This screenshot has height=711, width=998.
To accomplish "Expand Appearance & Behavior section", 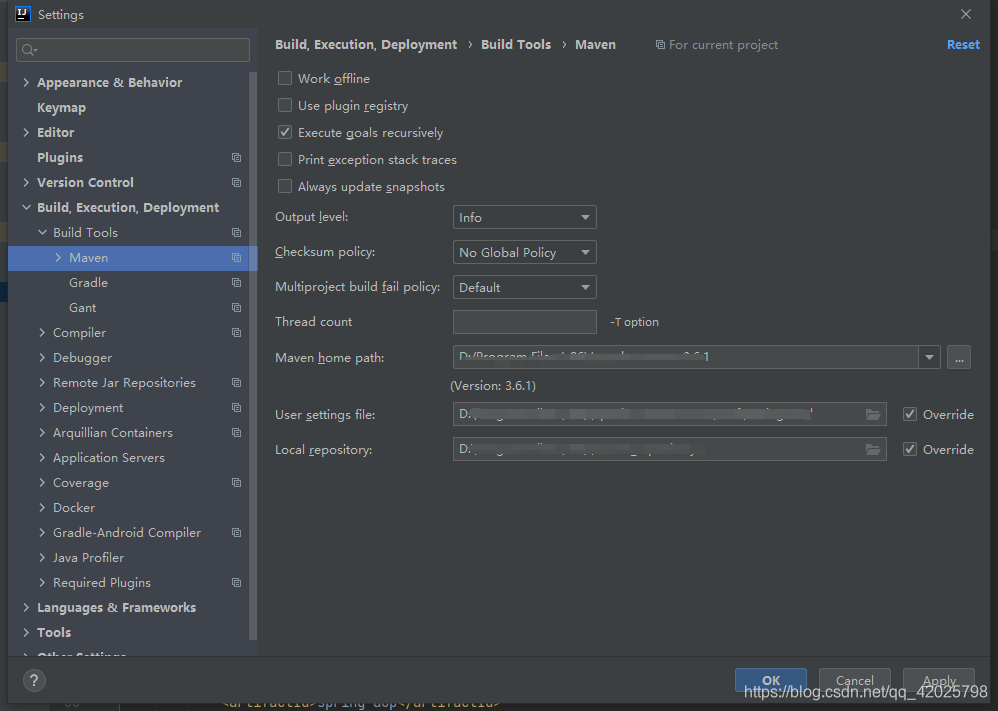I will tap(26, 82).
